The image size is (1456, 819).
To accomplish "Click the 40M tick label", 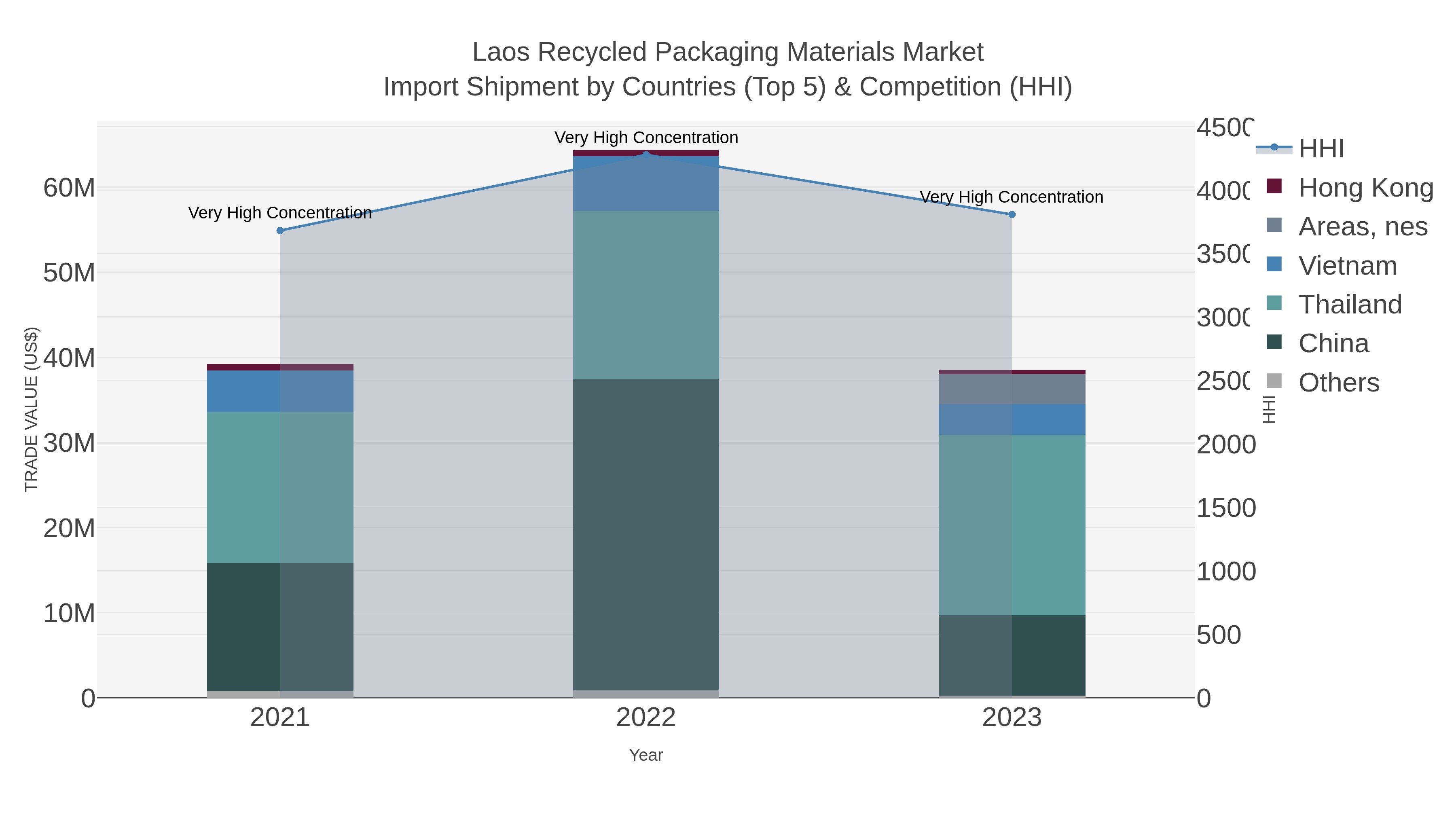I will 69,358.
